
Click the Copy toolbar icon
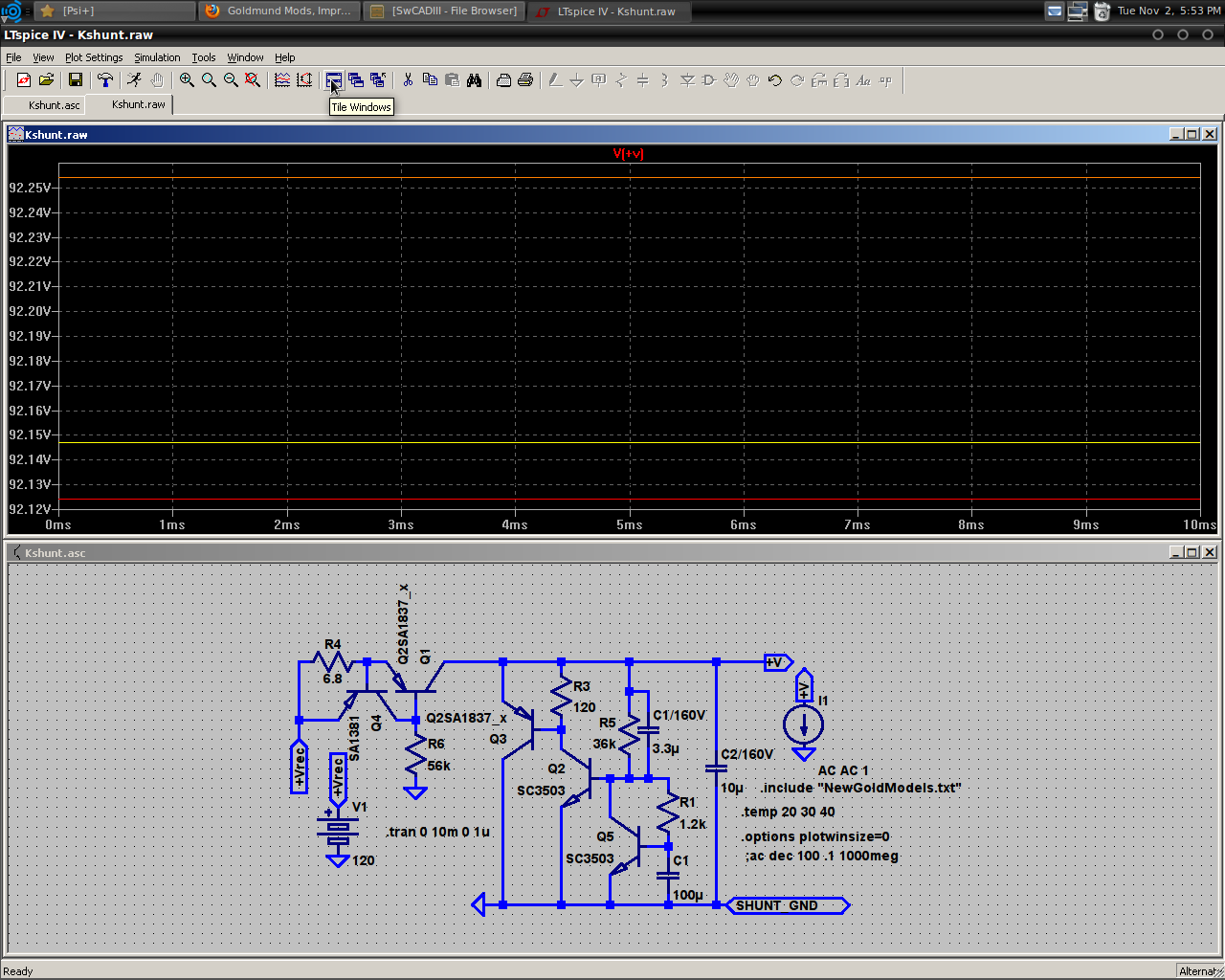(x=430, y=80)
